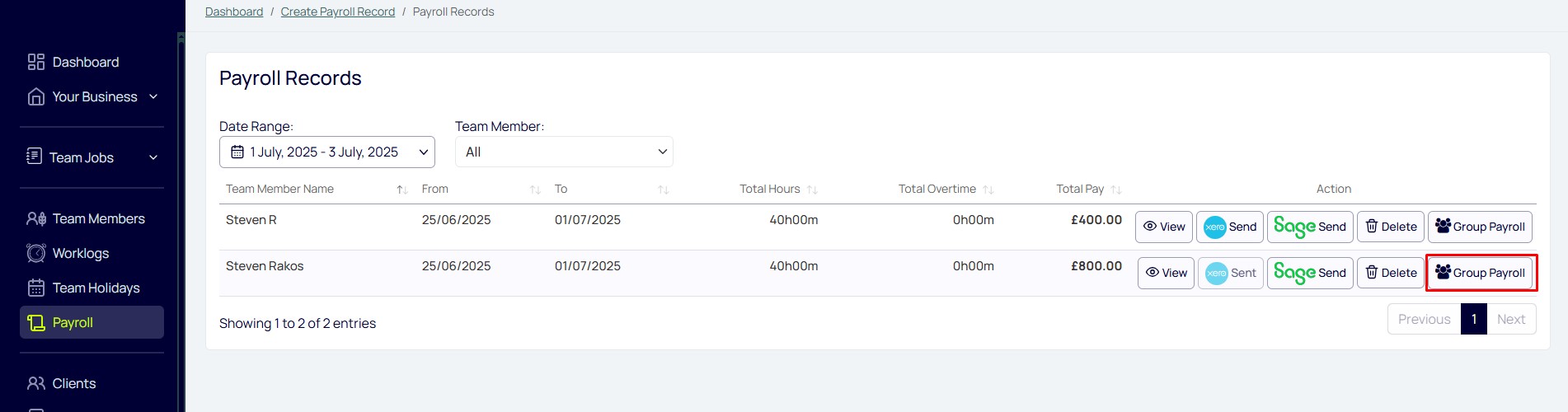Open the Dashboard sidebar icon
The image size is (1568, 412).
pos(36,62)
